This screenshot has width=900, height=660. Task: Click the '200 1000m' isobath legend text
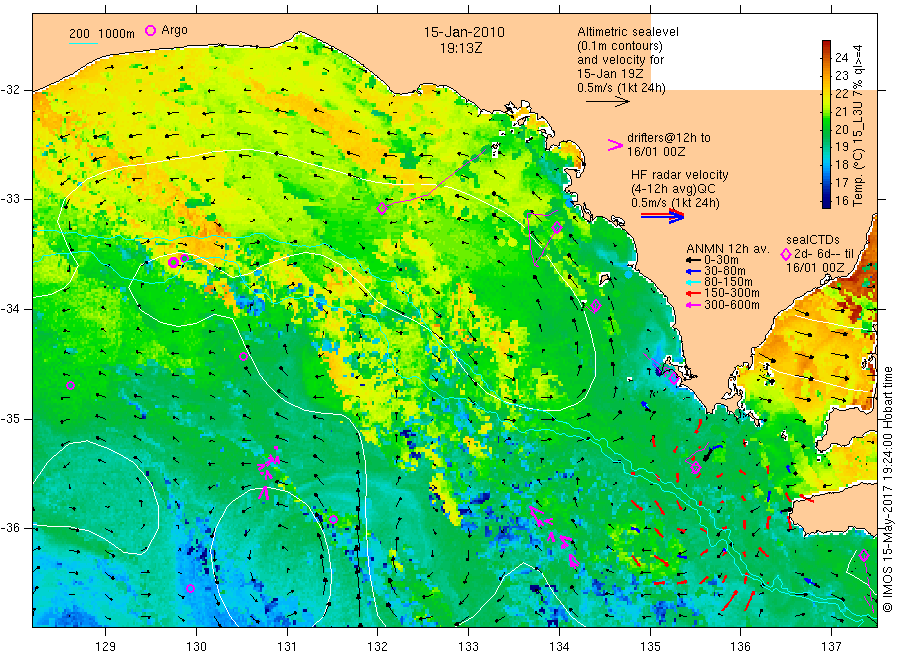tap(102, 34)
